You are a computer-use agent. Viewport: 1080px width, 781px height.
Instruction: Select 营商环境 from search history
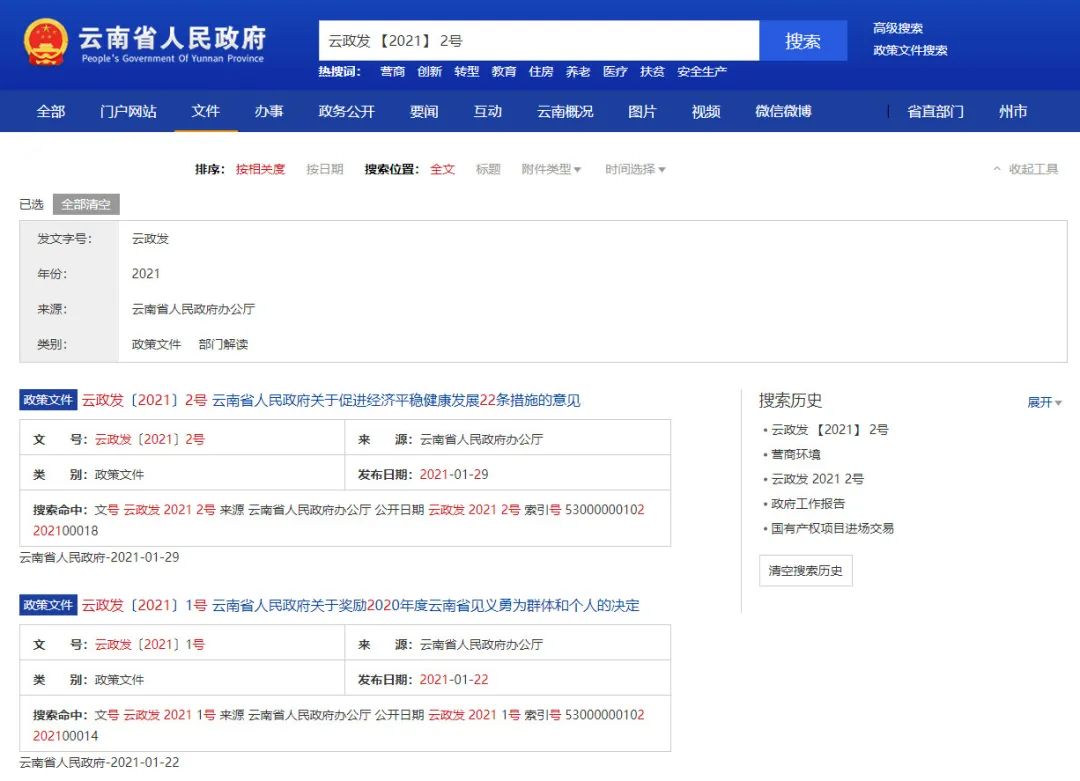[795, 454]
